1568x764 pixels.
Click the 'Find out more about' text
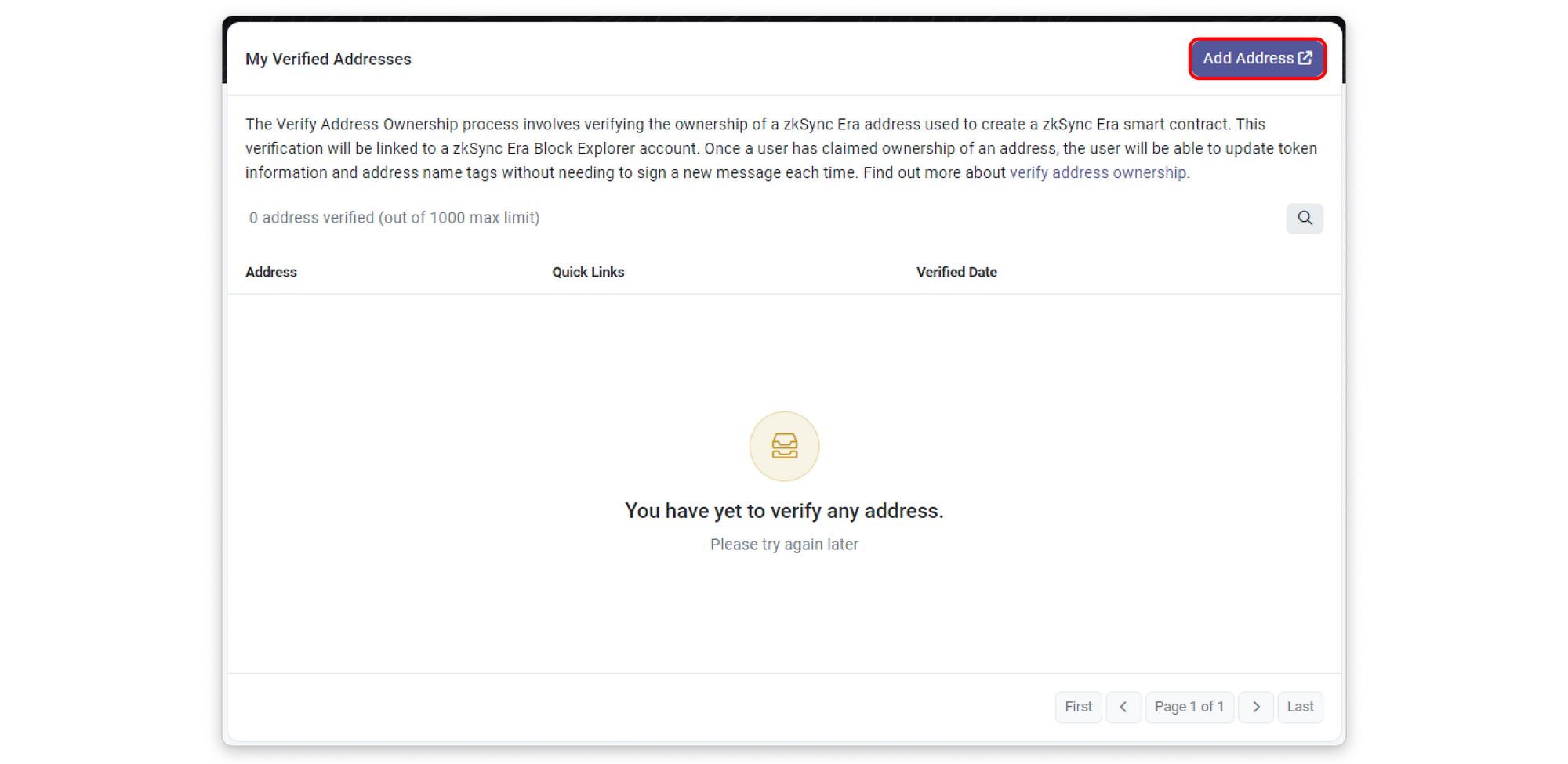pyautogui.click(x=934, y=172)
